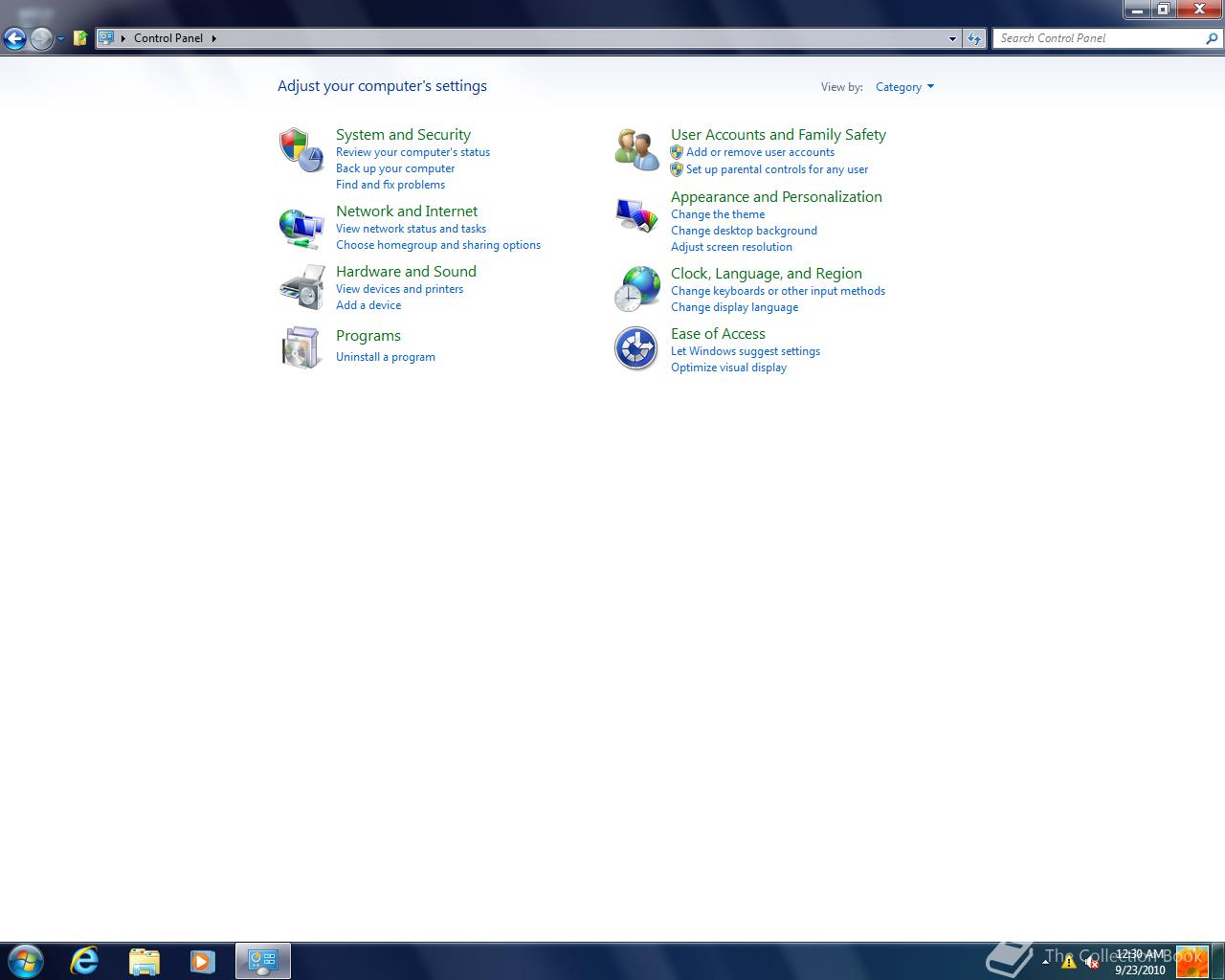Click Set up parental controls for any user

[777, 169]
